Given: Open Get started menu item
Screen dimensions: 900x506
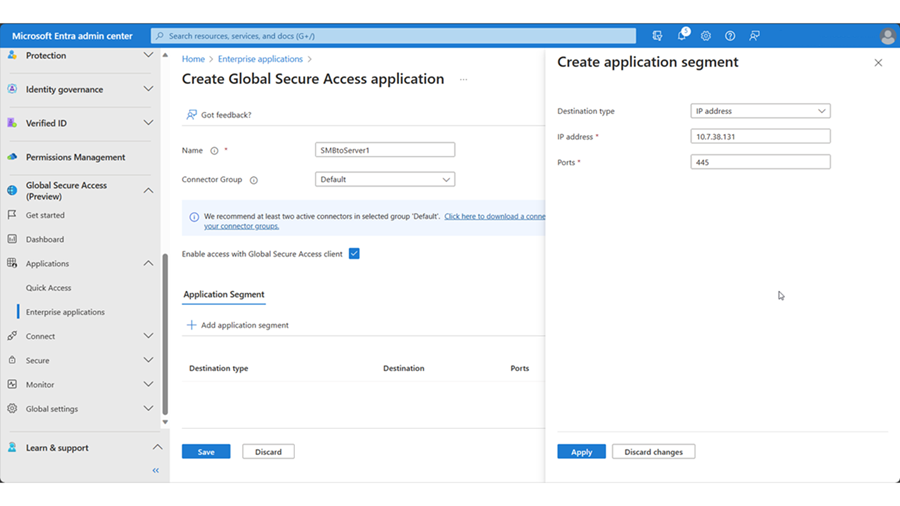Looking at the screenshot, I should (45, 215).
